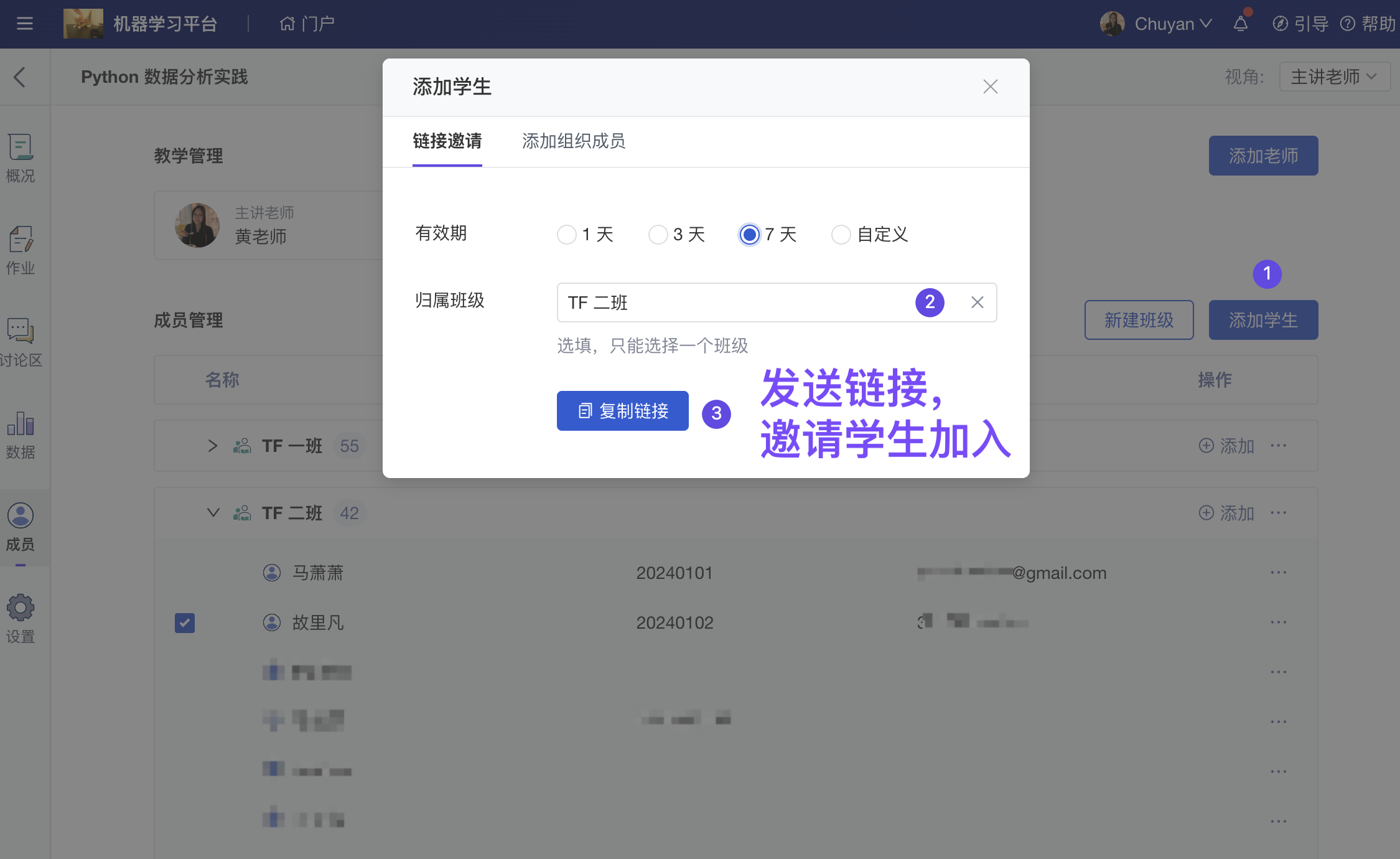Open the 主讲老师 view dropdown

tap(1334, 77)
